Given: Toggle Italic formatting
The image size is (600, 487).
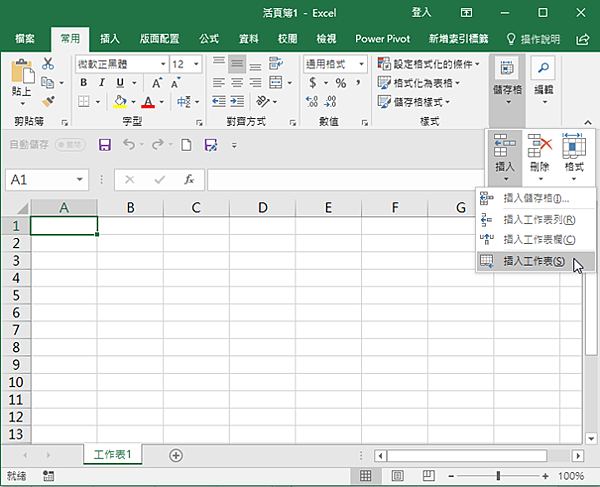Looking at the screenshot, I should tap(101, 82).
